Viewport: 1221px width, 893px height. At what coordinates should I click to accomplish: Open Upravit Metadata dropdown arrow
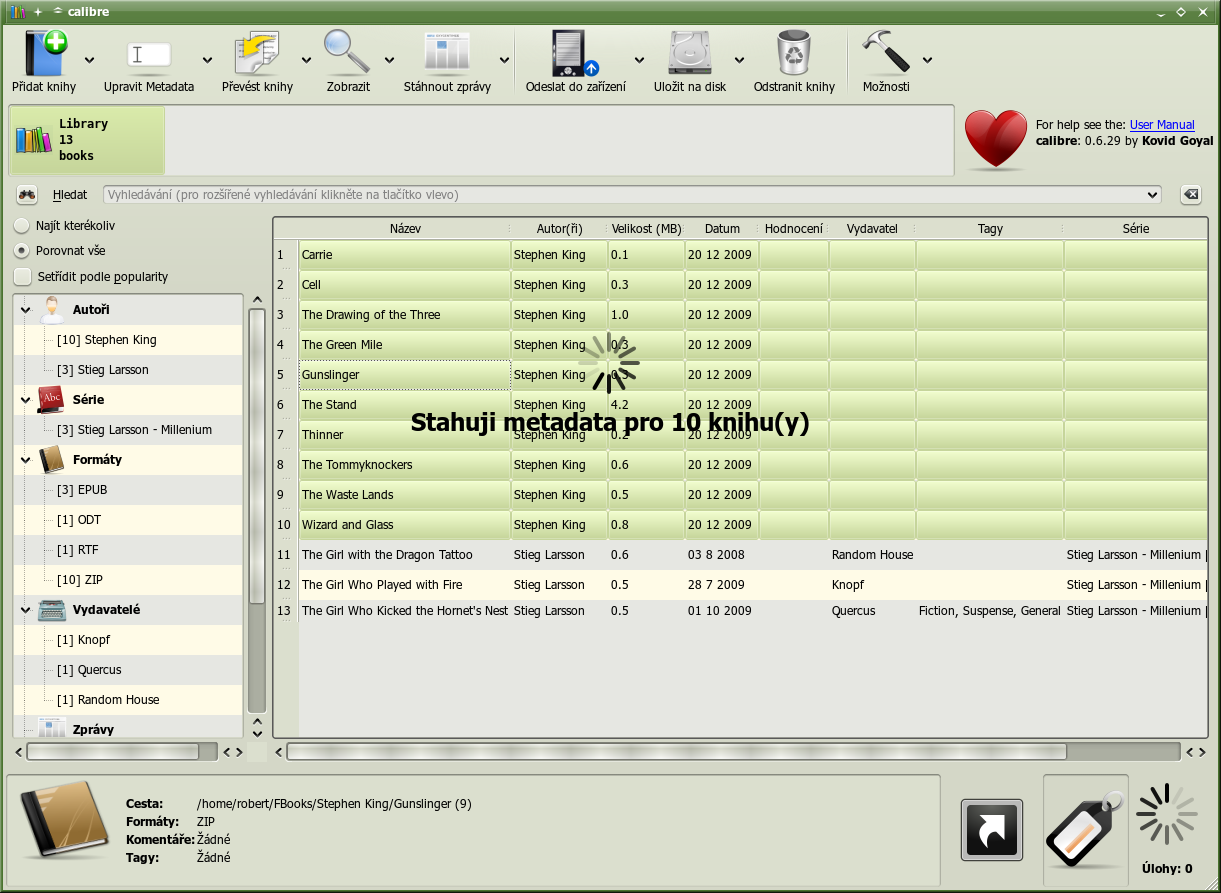208,60
